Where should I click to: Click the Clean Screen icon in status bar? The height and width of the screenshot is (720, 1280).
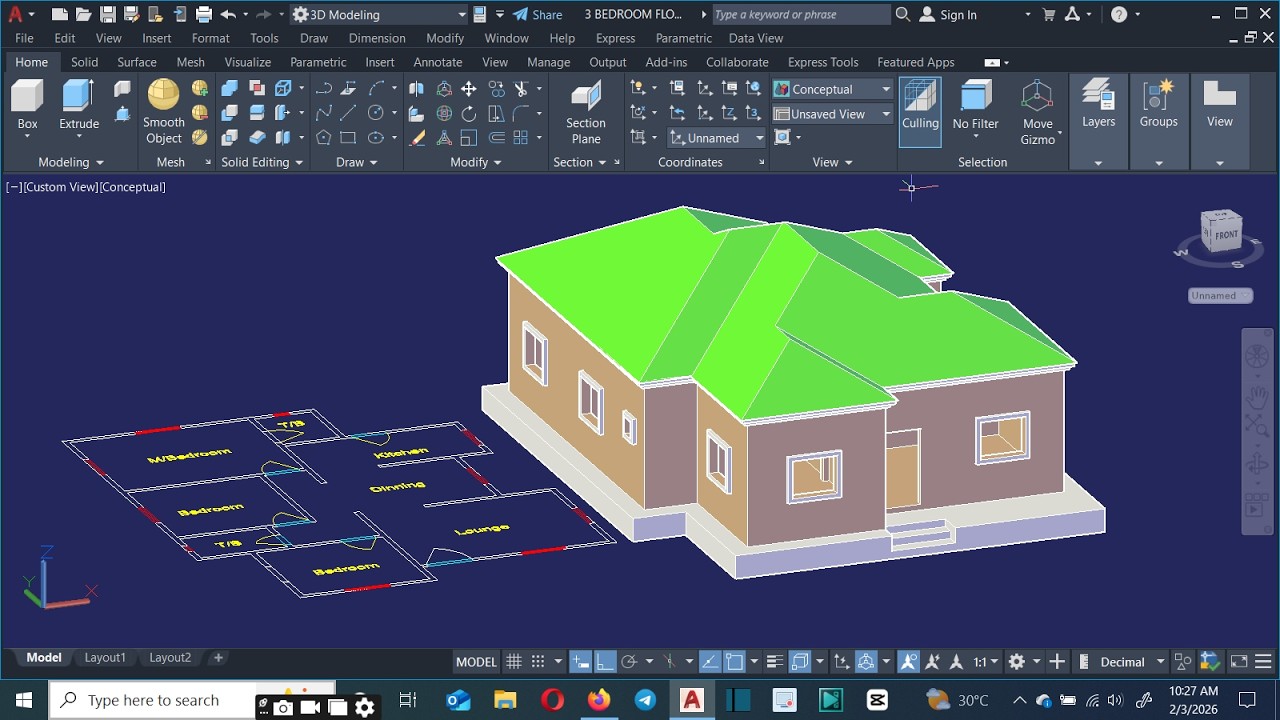(x=1239, y=662)
